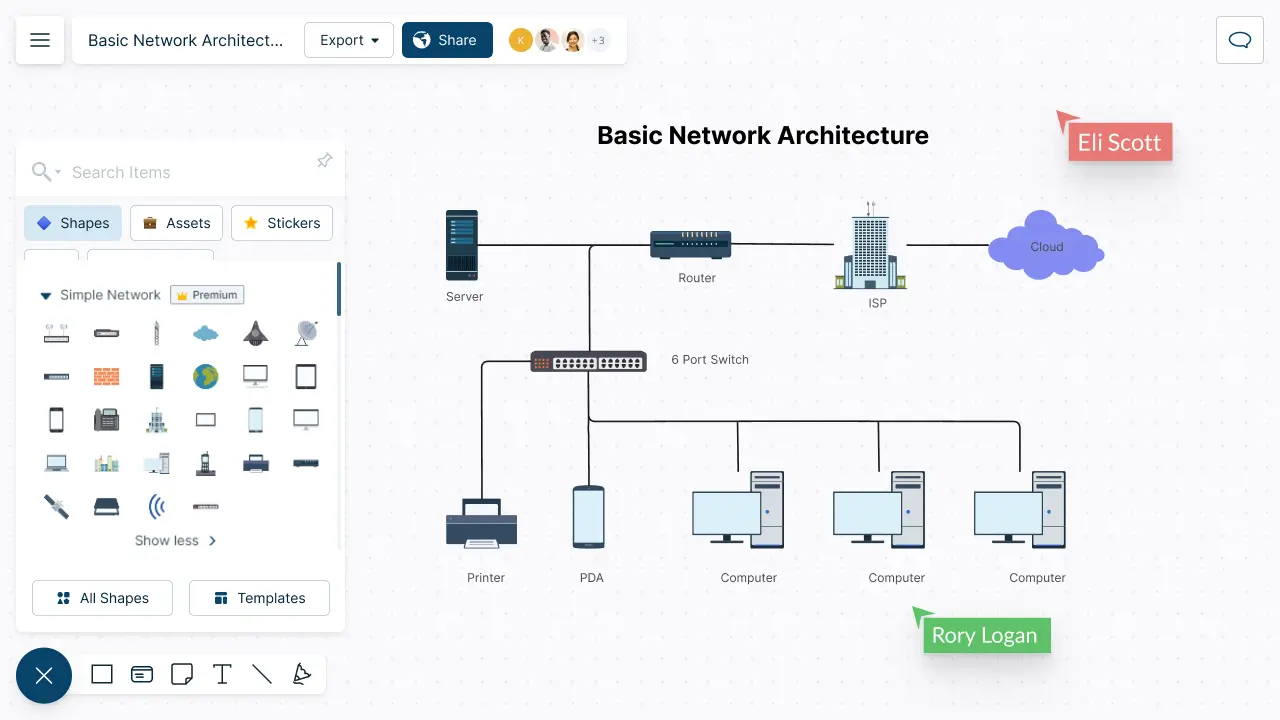Select the Server icon on canvas
This screenshot has width=1280, height=720.
pyautogui.click(x=462, y=245)
